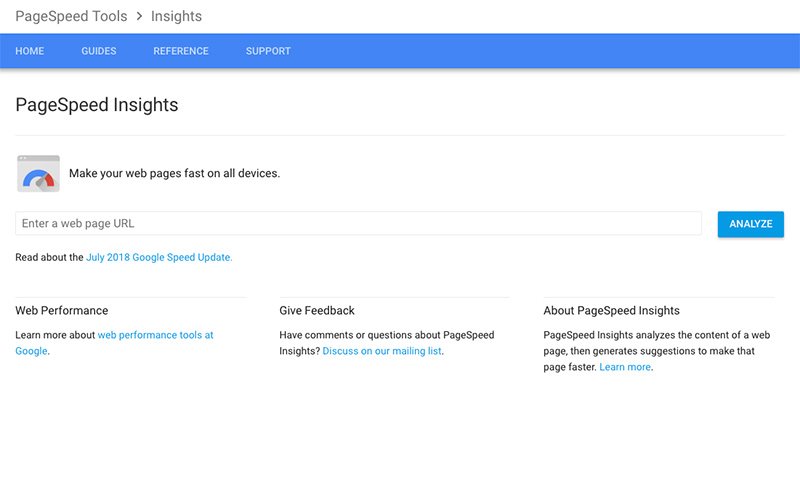Click the Web Performance section heading
This screenshot has height=488, width=800.
(62, 311)
